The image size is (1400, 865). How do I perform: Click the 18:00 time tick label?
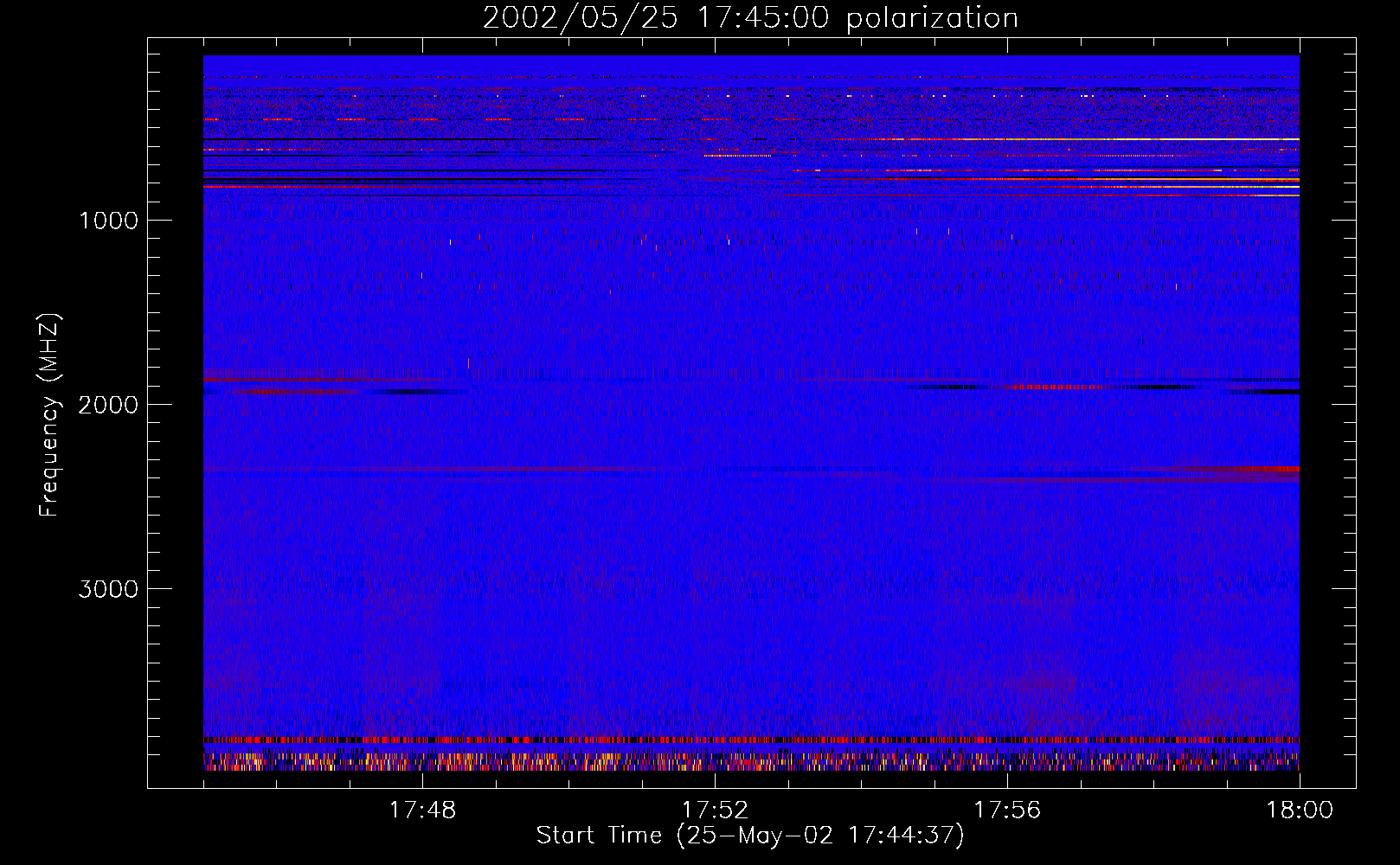coord(1300,811)
